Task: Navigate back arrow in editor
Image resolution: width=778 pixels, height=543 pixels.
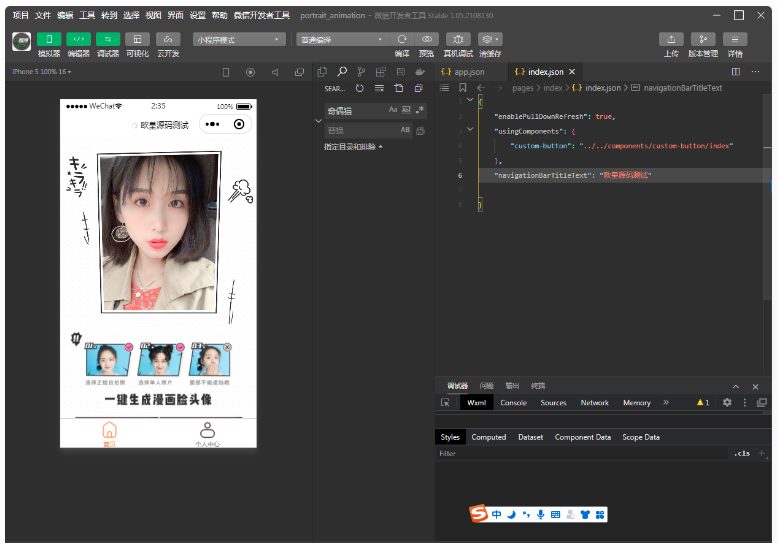Action: pos(480,88)
